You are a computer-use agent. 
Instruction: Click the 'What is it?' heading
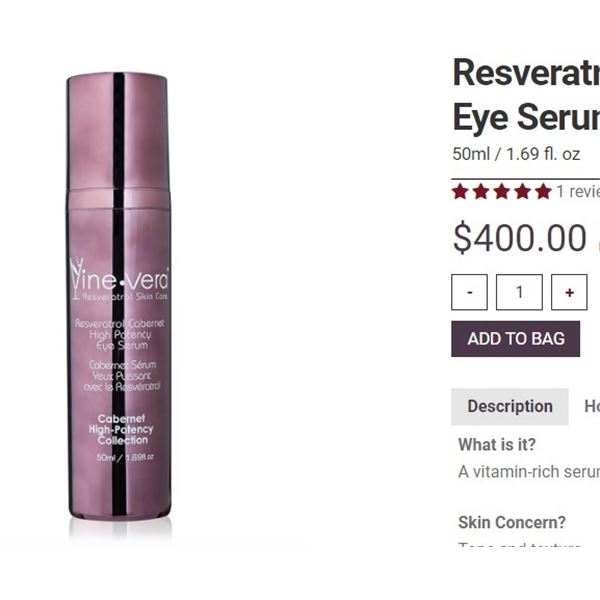click(497, 445)
